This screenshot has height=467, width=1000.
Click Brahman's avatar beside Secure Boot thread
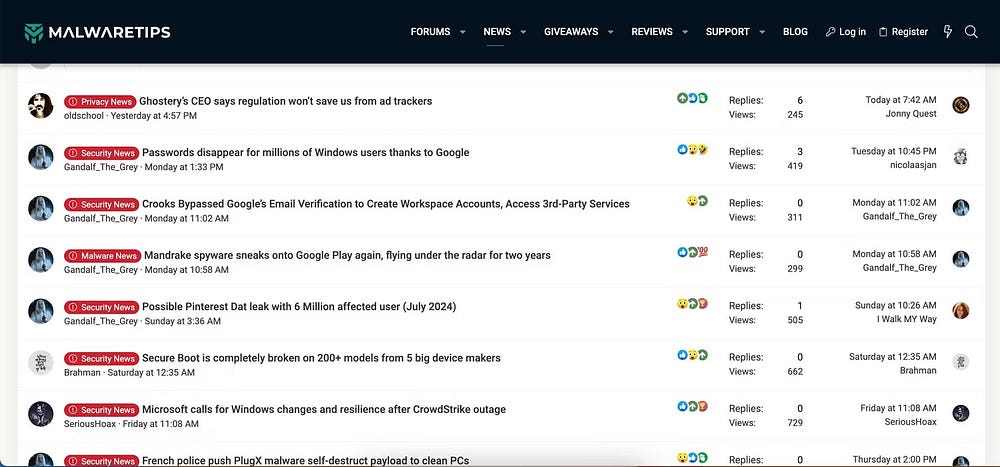click(x=41, y=363)
